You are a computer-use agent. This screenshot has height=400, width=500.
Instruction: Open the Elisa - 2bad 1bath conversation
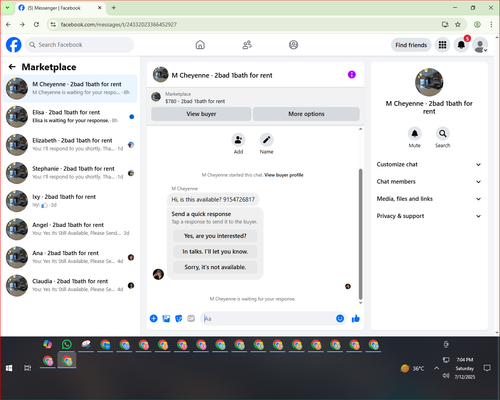[70, 116]
